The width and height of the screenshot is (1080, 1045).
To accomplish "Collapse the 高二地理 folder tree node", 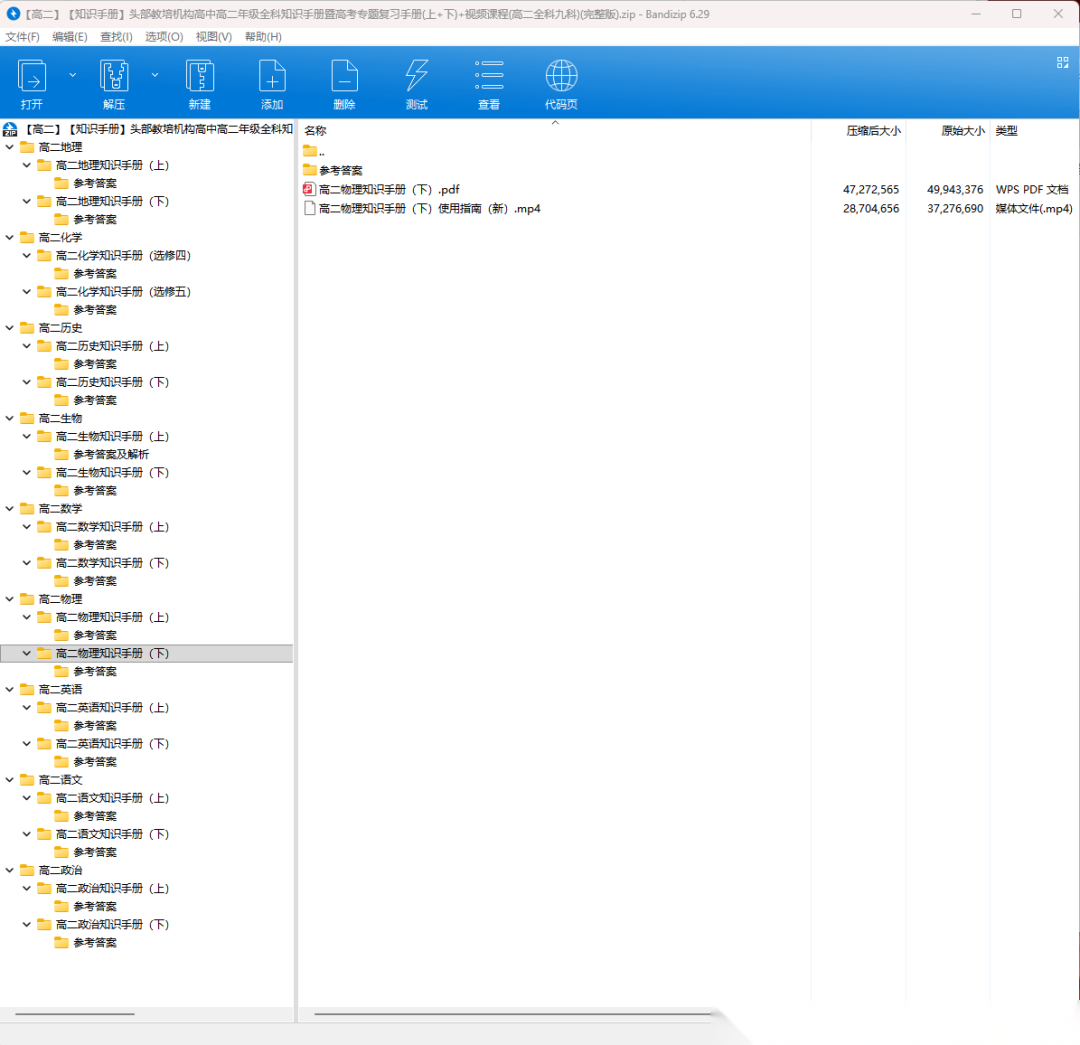I will 10,147.
